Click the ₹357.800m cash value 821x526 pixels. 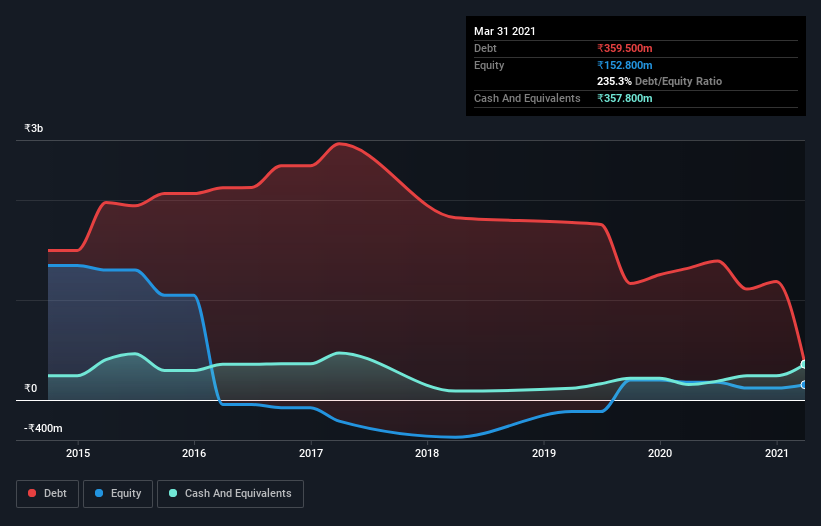click(625, 98)
